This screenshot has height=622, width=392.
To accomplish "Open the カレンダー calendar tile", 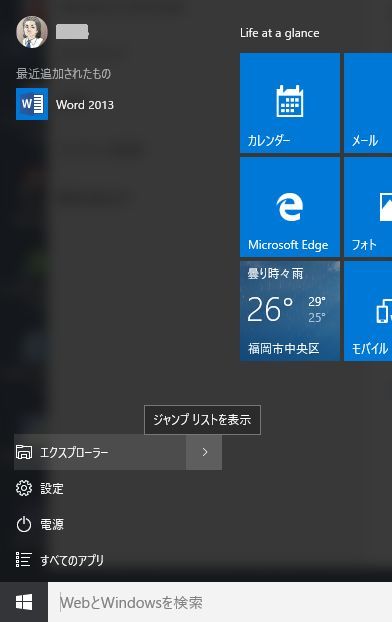I will pos(290,103).
